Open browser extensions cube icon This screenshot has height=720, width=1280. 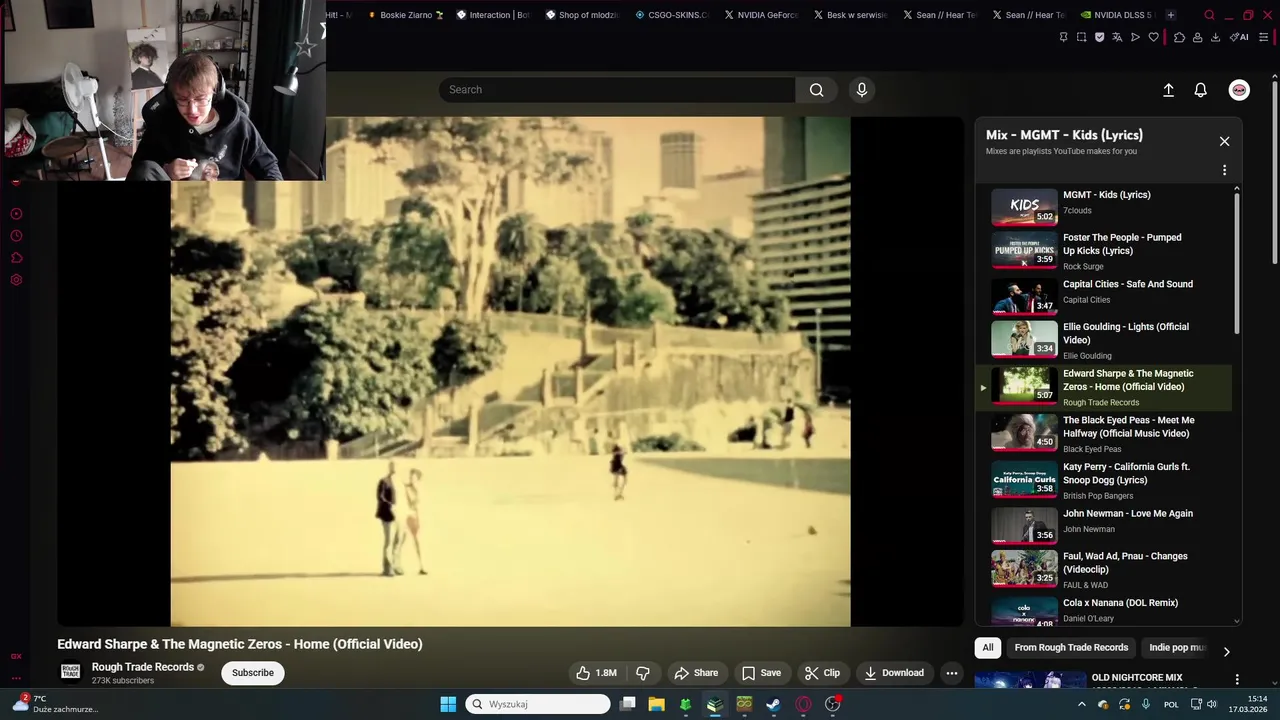(x=1179, y=37)
